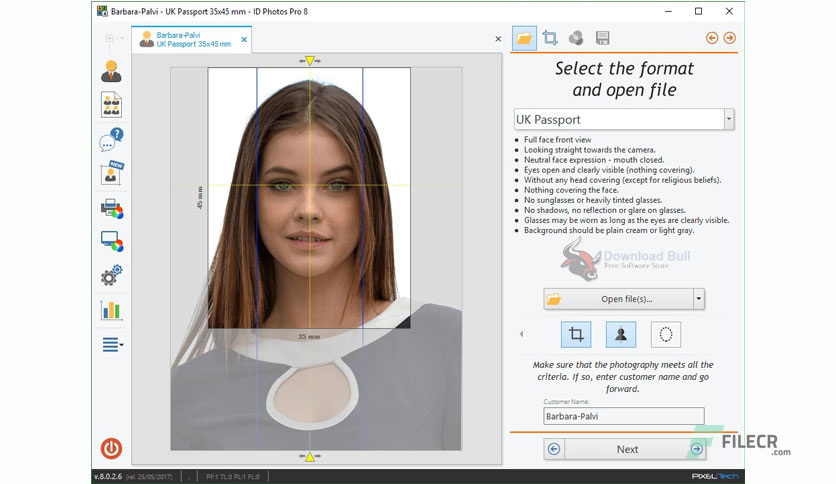The image size is (836, 484).
Task: Open the help chat bubble icon
Action: (x=111, y=140)
